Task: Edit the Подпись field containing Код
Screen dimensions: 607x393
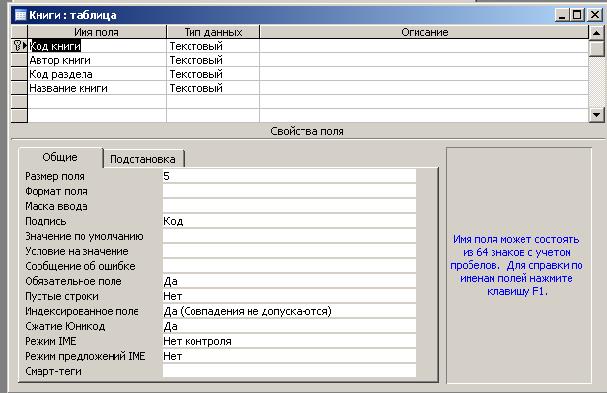Action: click(289, 221)
